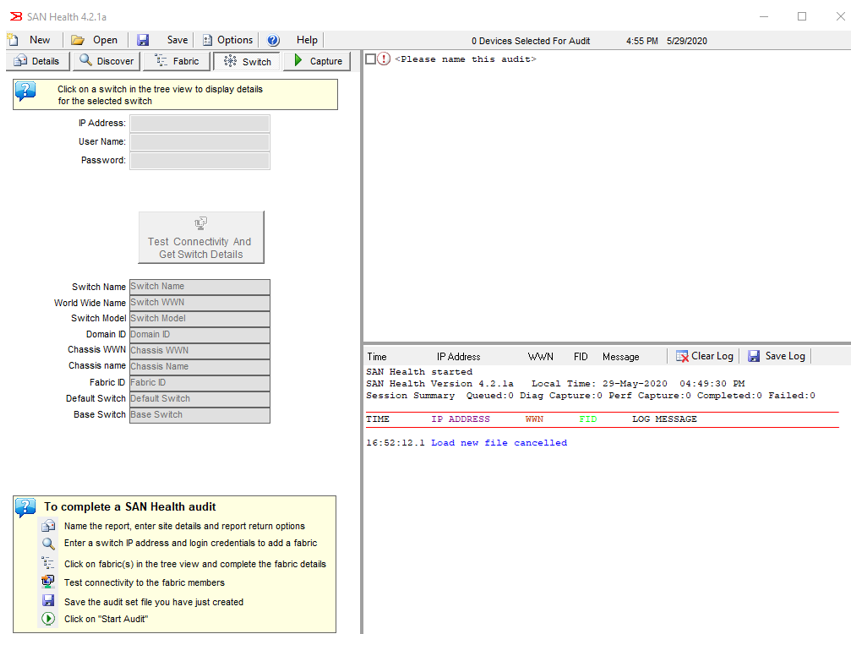
Task: Open the Options toolbar item
Action: 226,40
